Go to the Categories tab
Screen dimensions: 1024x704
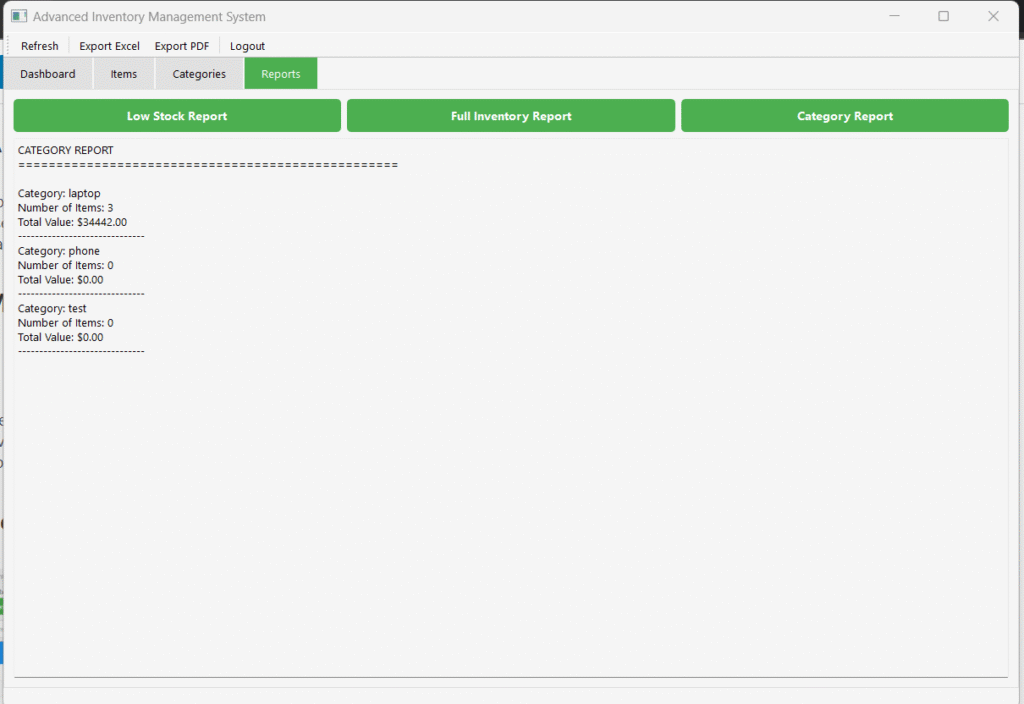click(199, 74)
